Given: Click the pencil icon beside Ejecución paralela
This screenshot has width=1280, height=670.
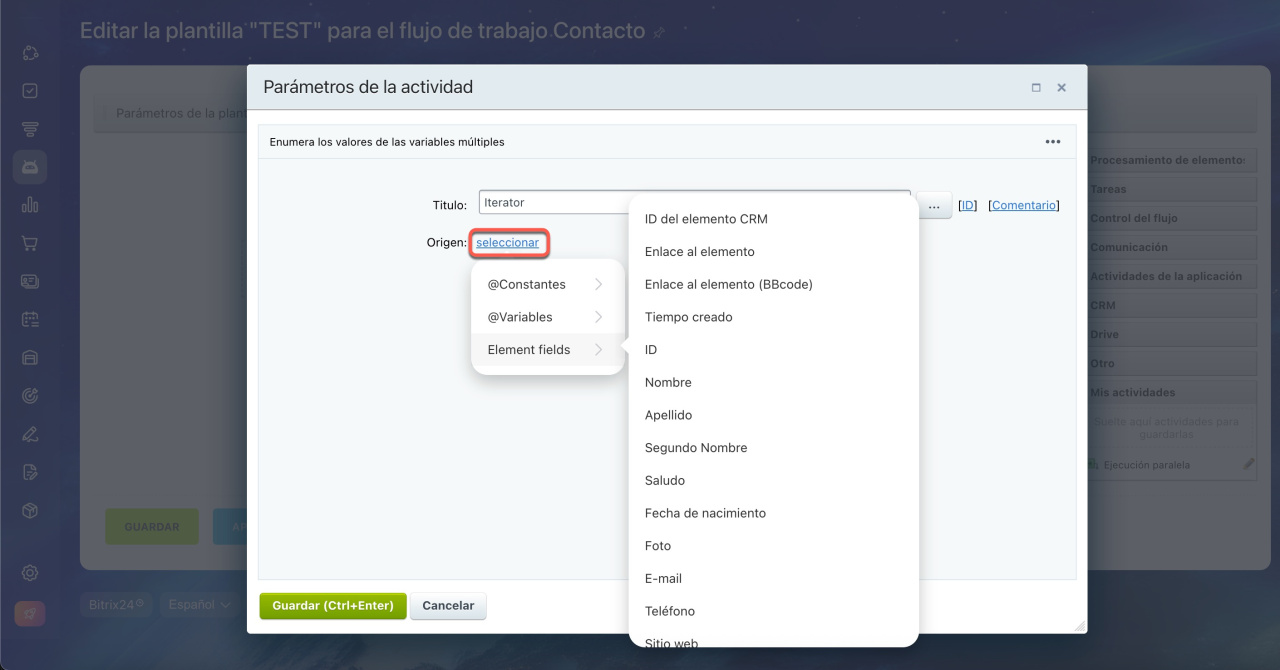Looking at the screenshot, I should pos(1248,464).
